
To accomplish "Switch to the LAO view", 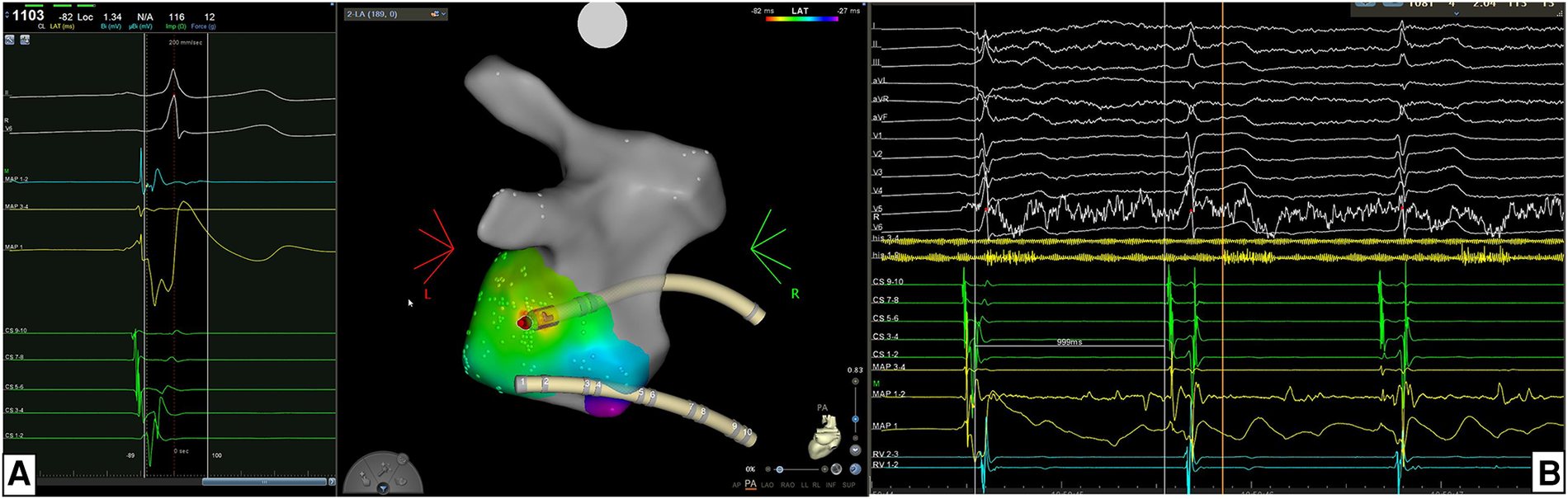I will pyautogui.click(x=767, y=485).
